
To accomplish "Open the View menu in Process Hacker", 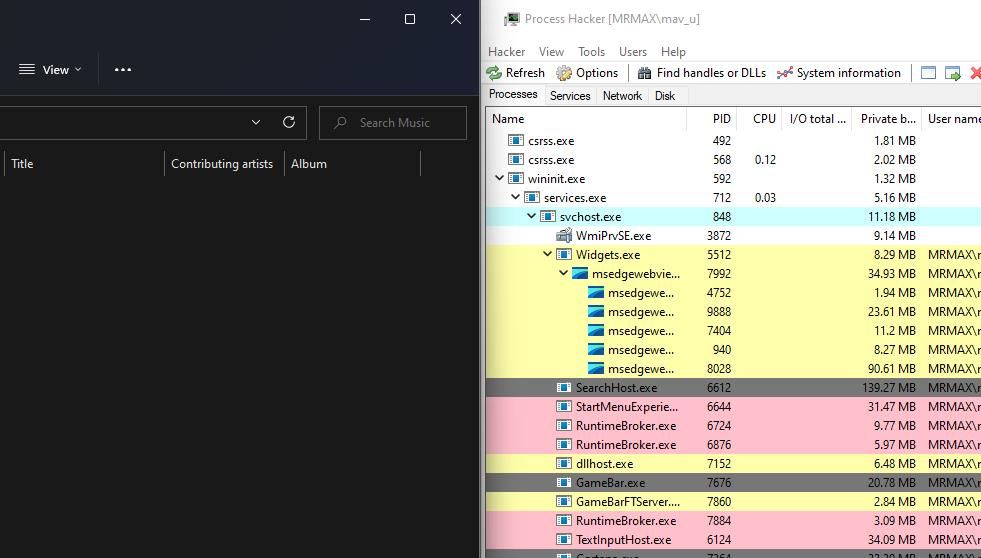I will coord(551,52).
